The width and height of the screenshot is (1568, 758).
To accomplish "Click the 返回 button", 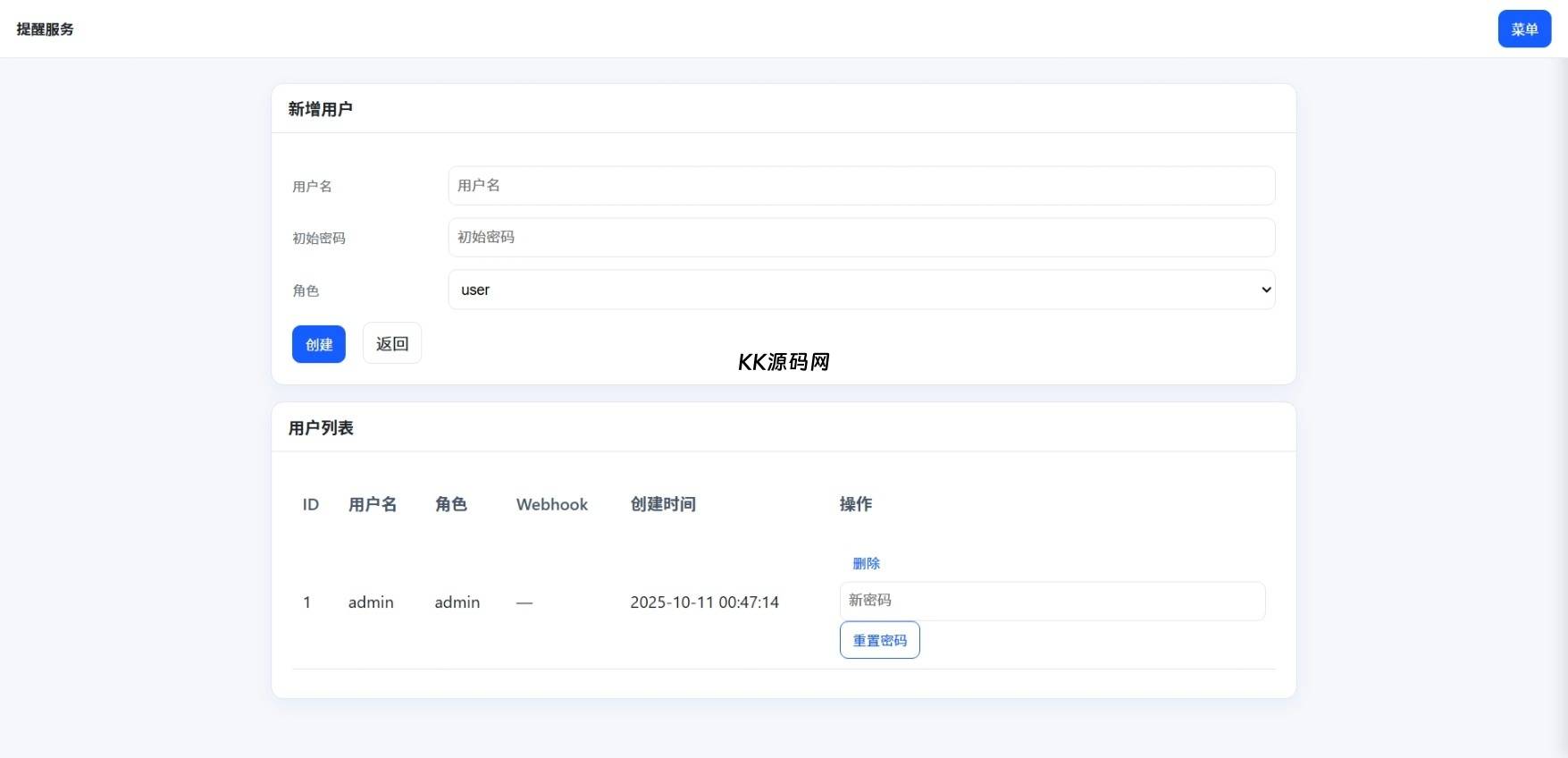I will 391,344.
